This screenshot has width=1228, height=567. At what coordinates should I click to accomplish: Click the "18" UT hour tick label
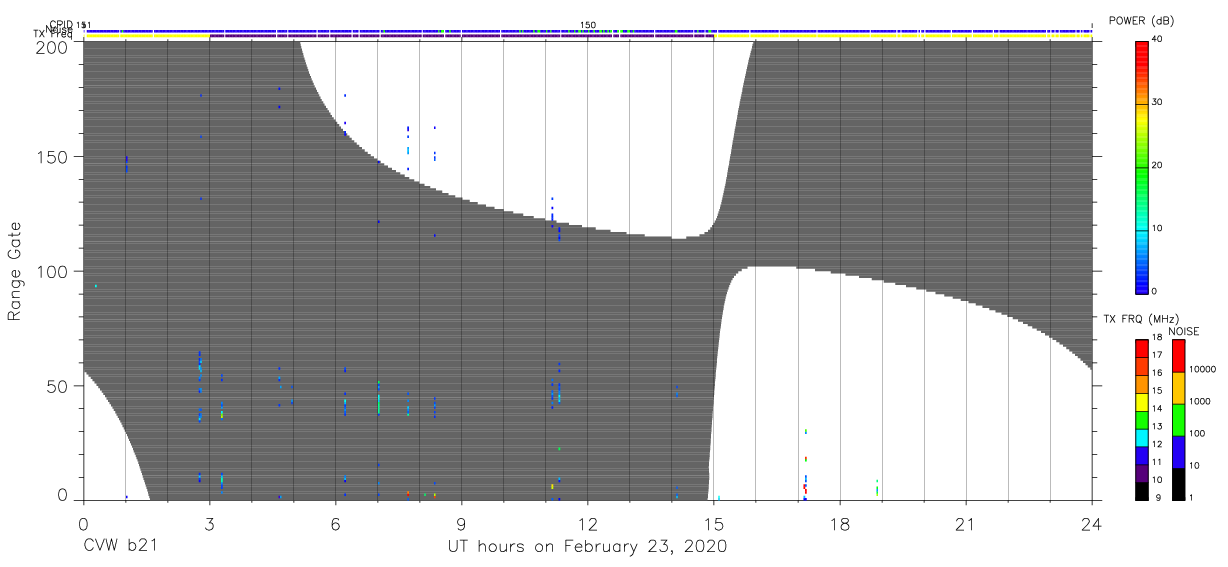point(839,522)
